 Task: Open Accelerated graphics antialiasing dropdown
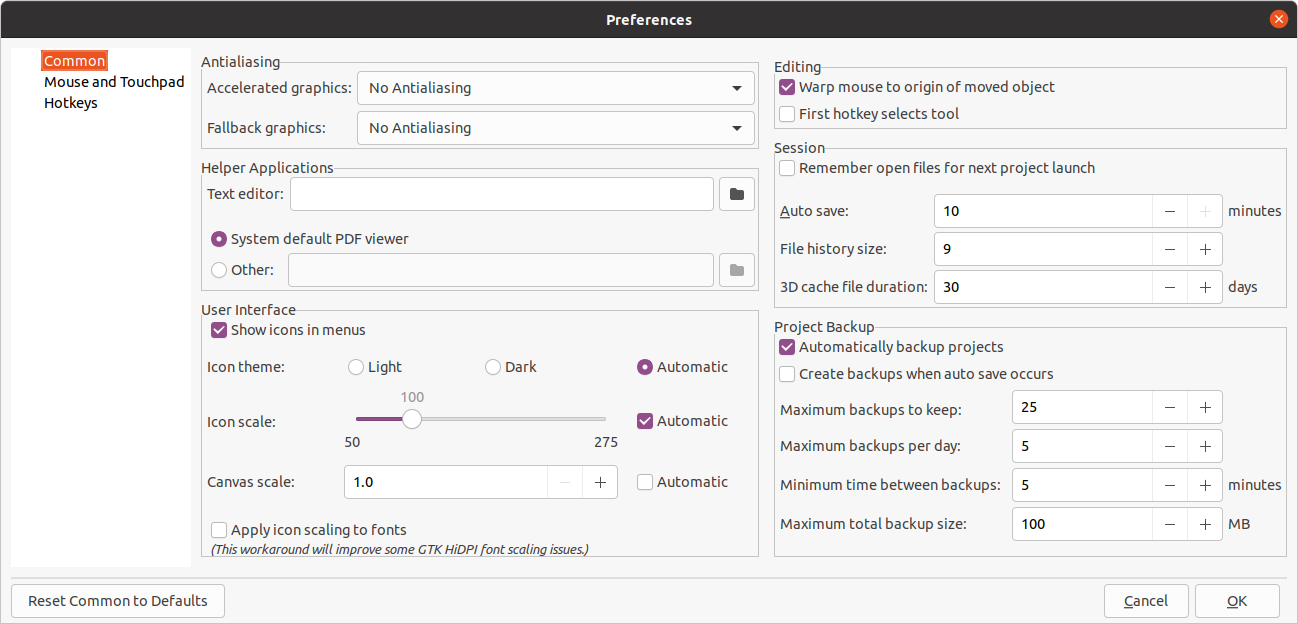point(555,88)
